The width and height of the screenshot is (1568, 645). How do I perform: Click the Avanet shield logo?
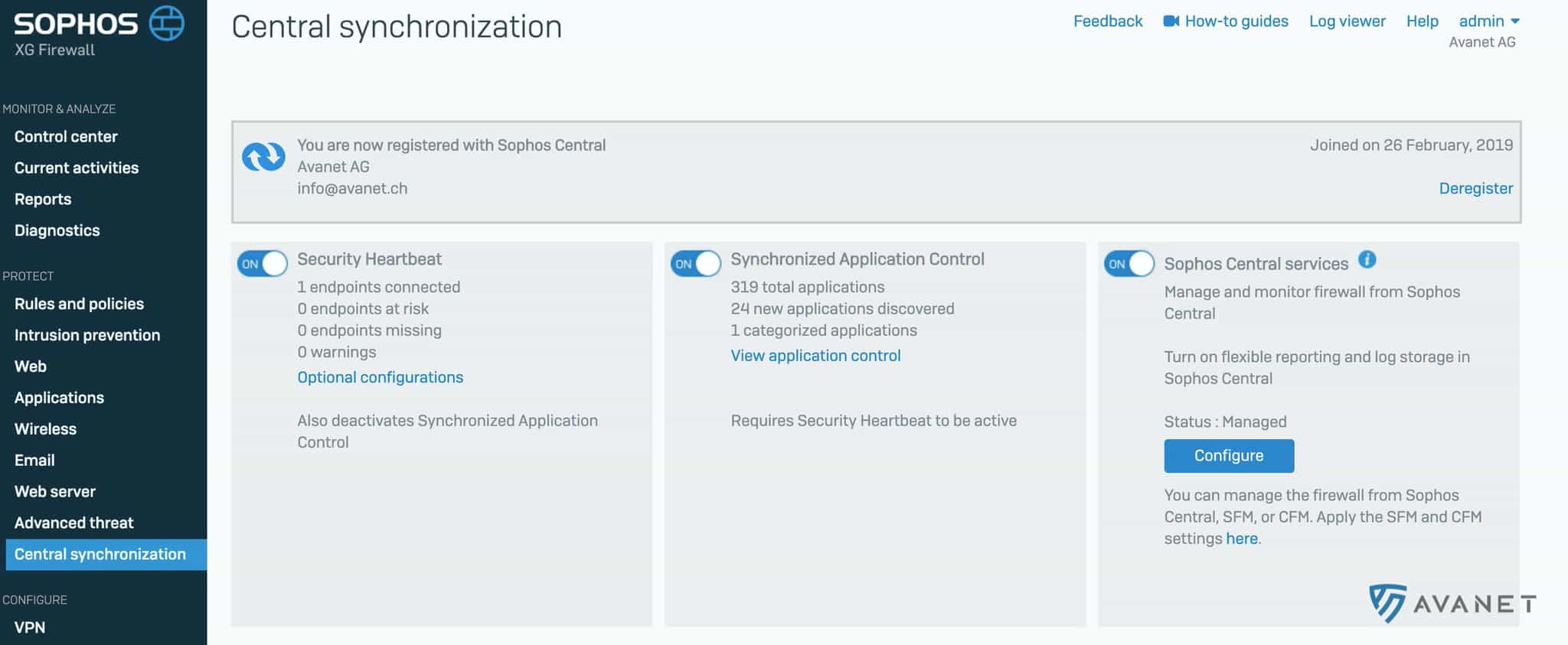tap(1387, 603)
